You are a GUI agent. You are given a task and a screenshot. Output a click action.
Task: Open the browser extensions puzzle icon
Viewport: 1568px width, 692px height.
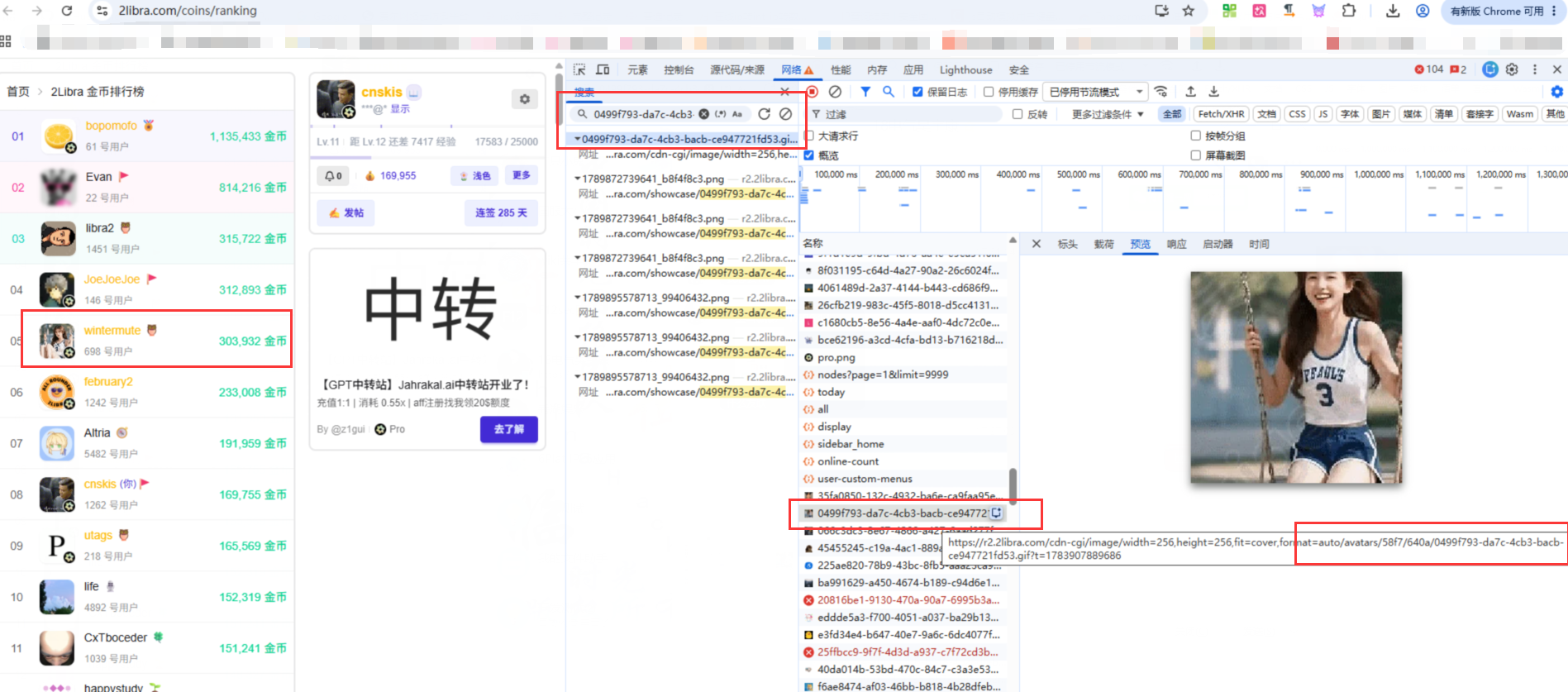1349,11
